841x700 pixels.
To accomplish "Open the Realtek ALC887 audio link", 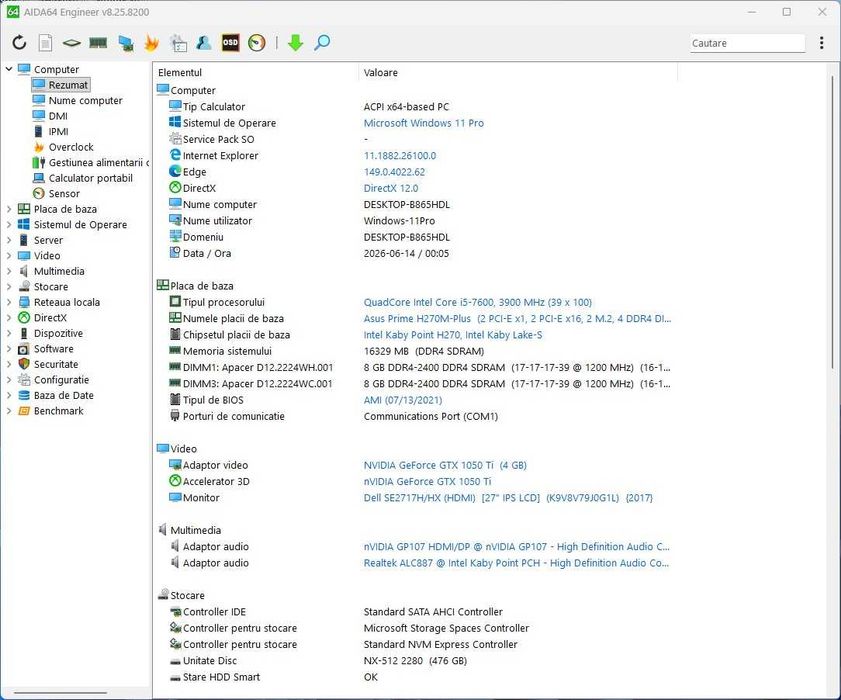I will coord(517,563).
